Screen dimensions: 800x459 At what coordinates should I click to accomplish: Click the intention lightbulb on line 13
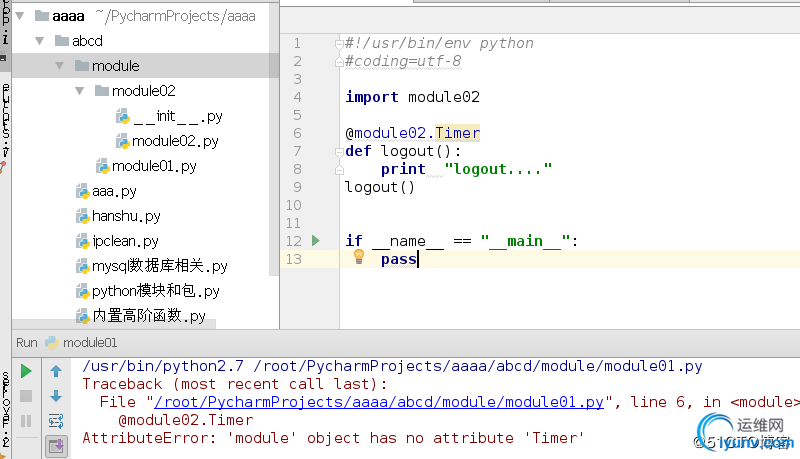point(359,257)
